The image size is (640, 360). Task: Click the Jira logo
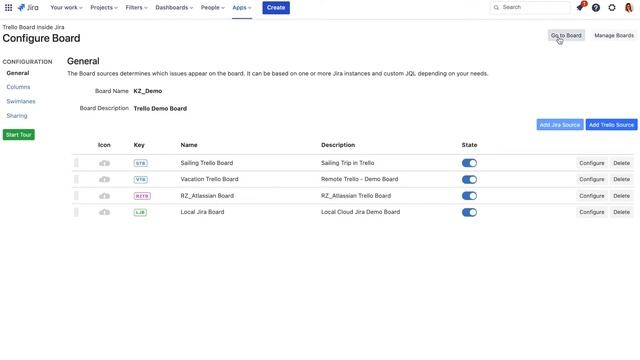[x=28, y=7]
